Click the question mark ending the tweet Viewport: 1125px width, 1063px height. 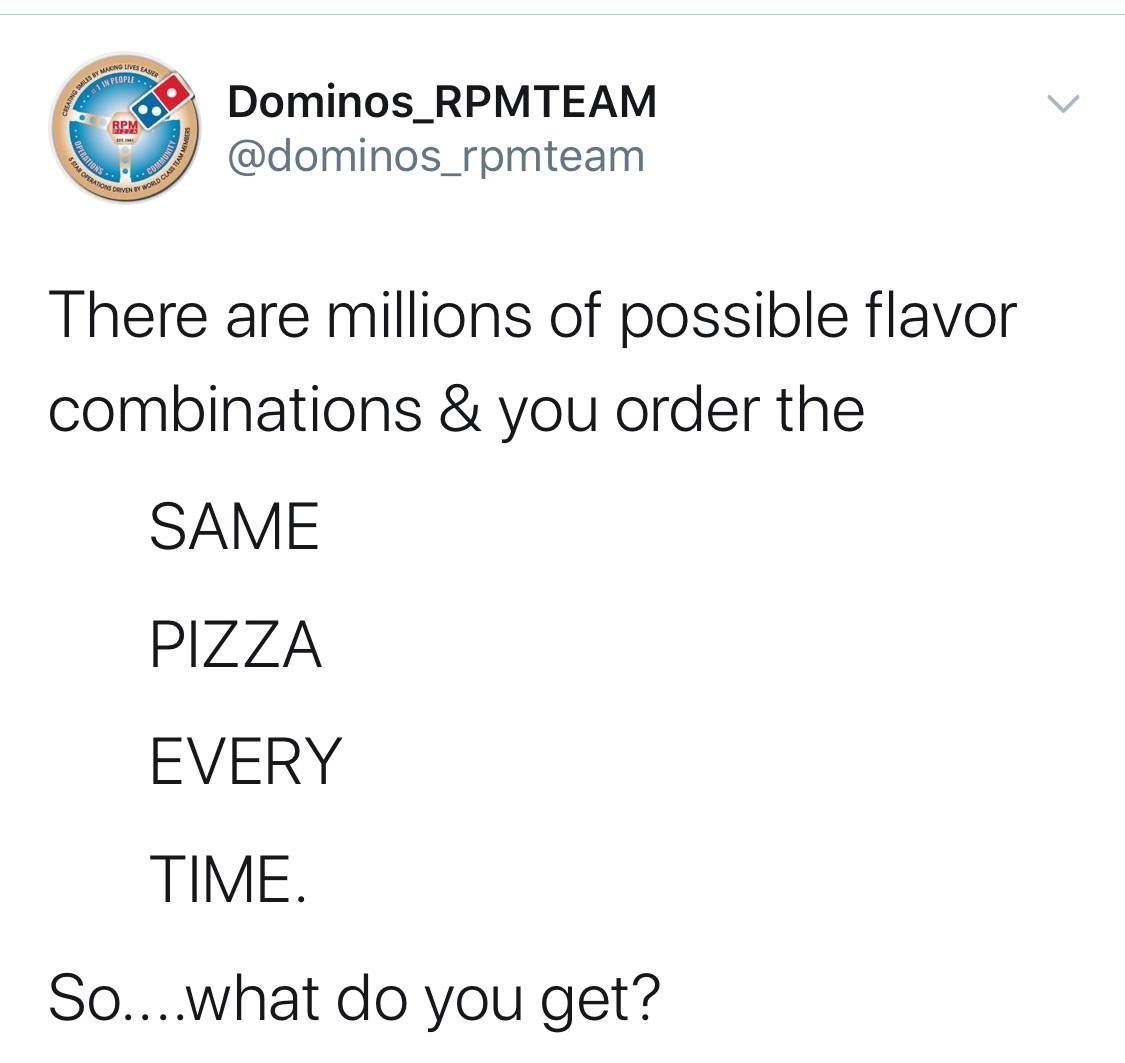click(646, 995)
